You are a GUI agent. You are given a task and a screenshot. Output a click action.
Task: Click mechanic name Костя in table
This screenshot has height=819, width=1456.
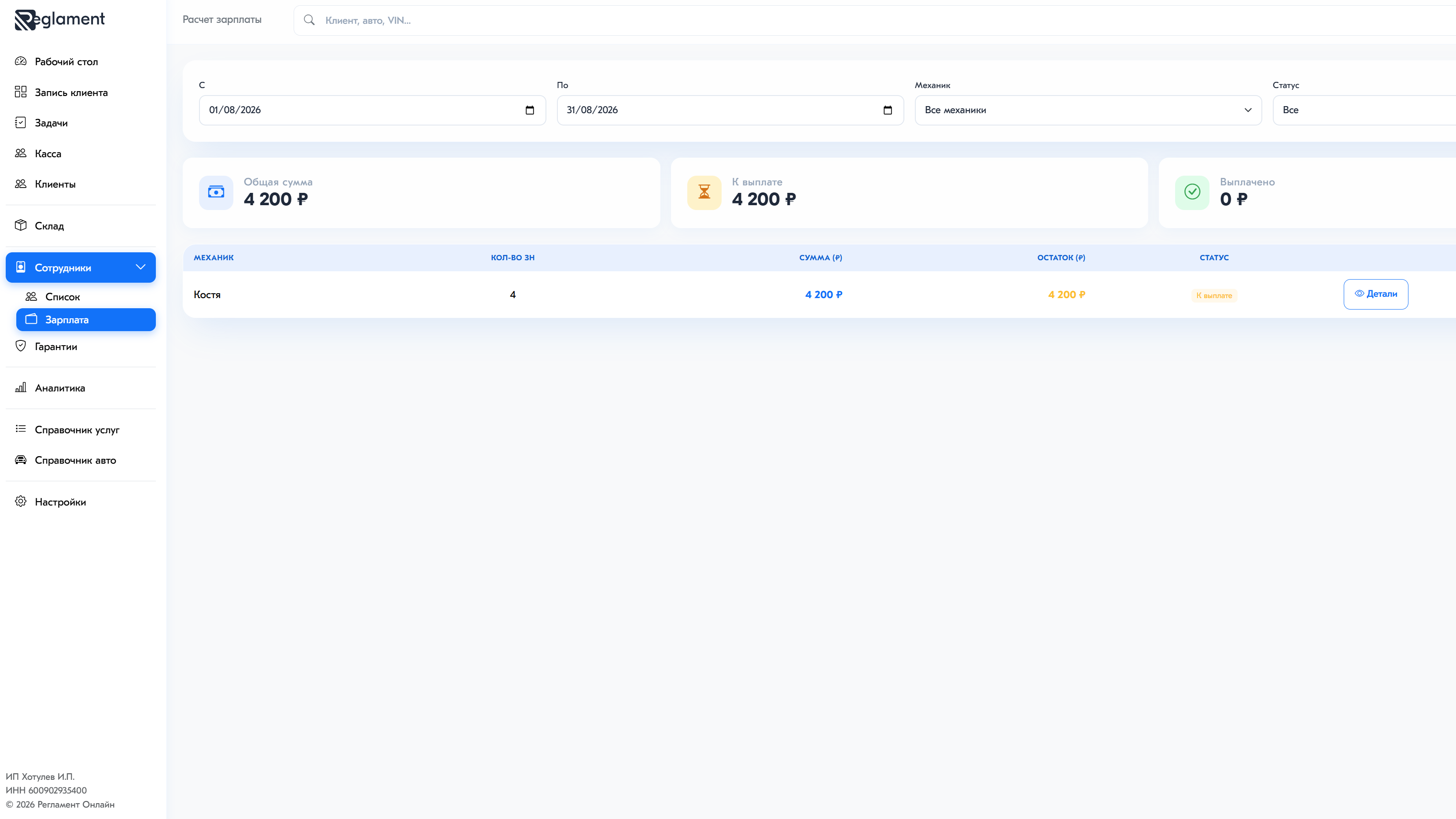coord(207,295)
